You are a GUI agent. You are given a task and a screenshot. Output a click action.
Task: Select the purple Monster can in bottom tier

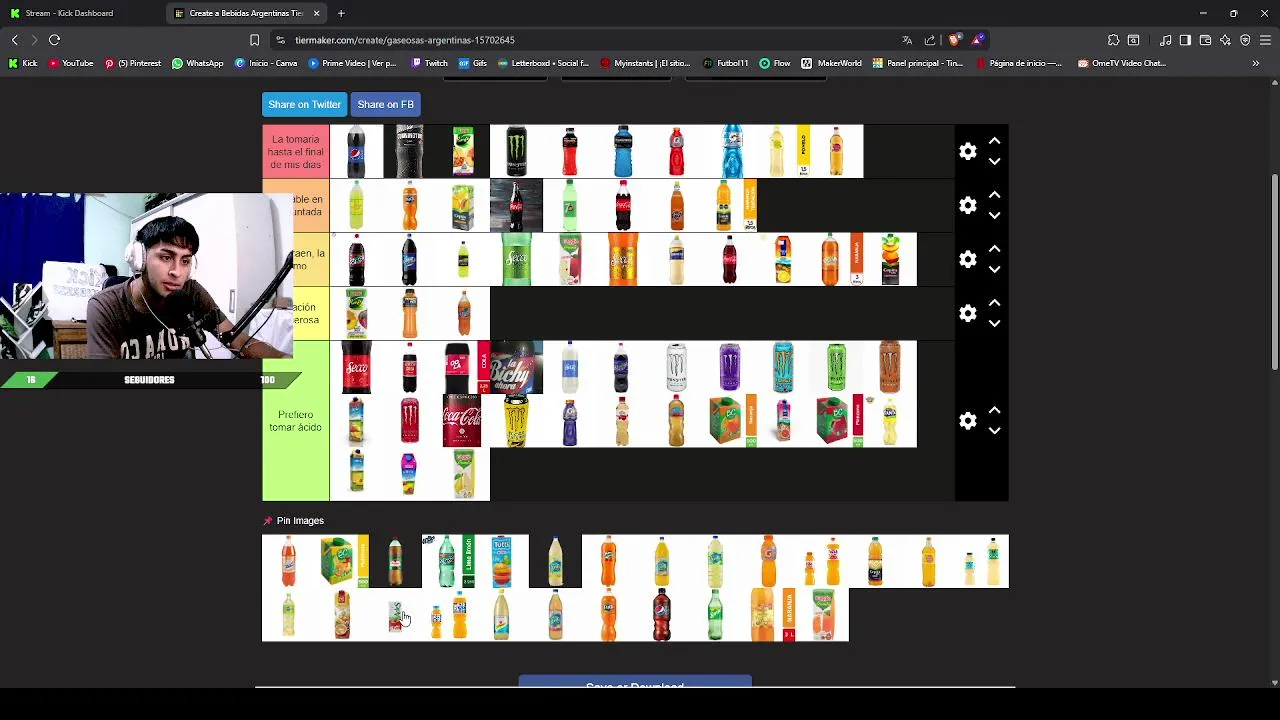(730, 367)
